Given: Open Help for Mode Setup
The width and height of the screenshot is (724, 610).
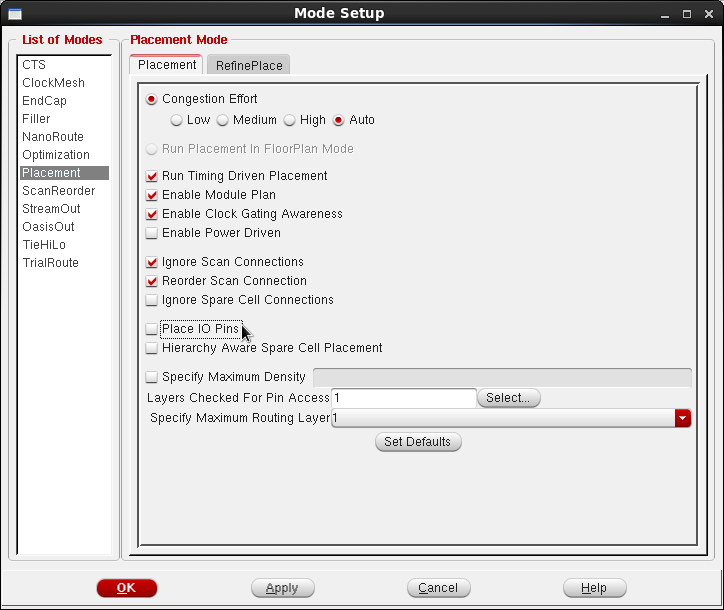Looking at the screenshot, I should (594, 588).
